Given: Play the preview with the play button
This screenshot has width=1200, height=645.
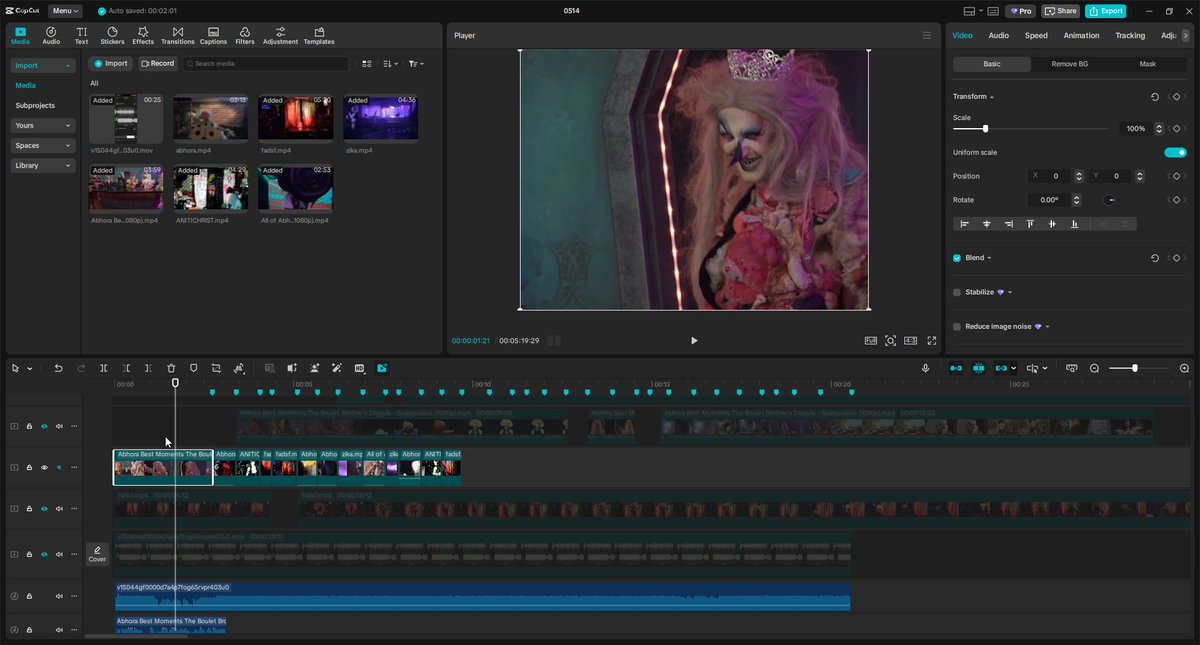Looking at the screenshot, I should point(694,340).
